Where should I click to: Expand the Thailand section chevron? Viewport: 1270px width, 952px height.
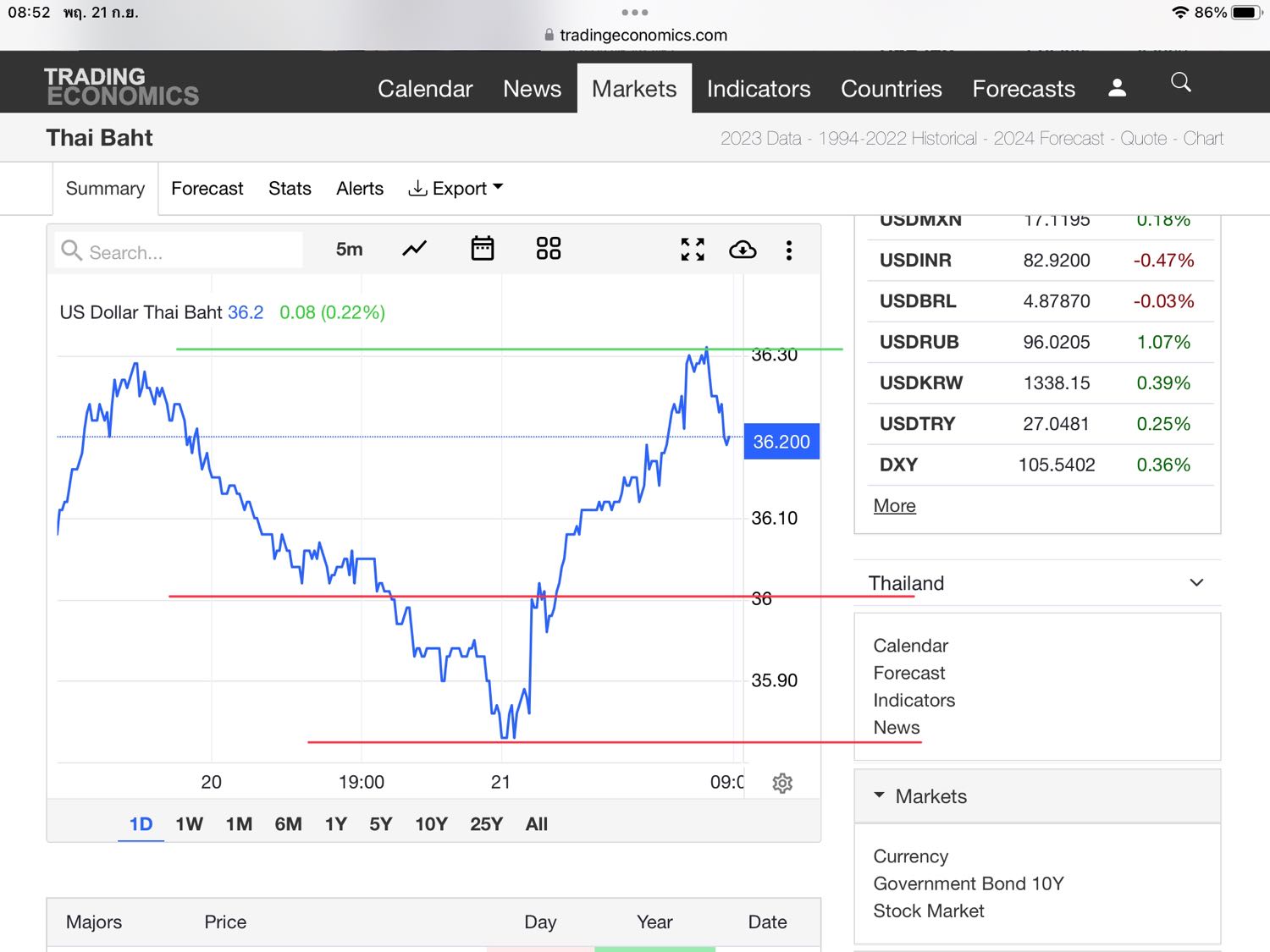pyautogui.click(x=1196, y=583)
